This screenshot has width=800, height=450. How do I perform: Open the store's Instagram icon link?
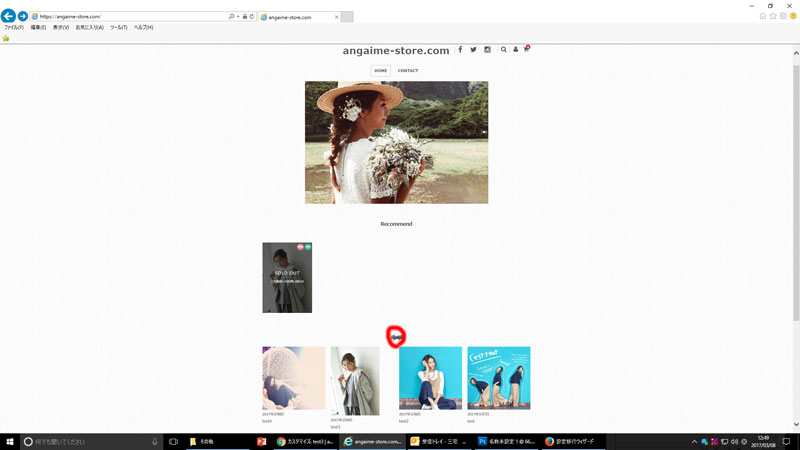(487, 49)
